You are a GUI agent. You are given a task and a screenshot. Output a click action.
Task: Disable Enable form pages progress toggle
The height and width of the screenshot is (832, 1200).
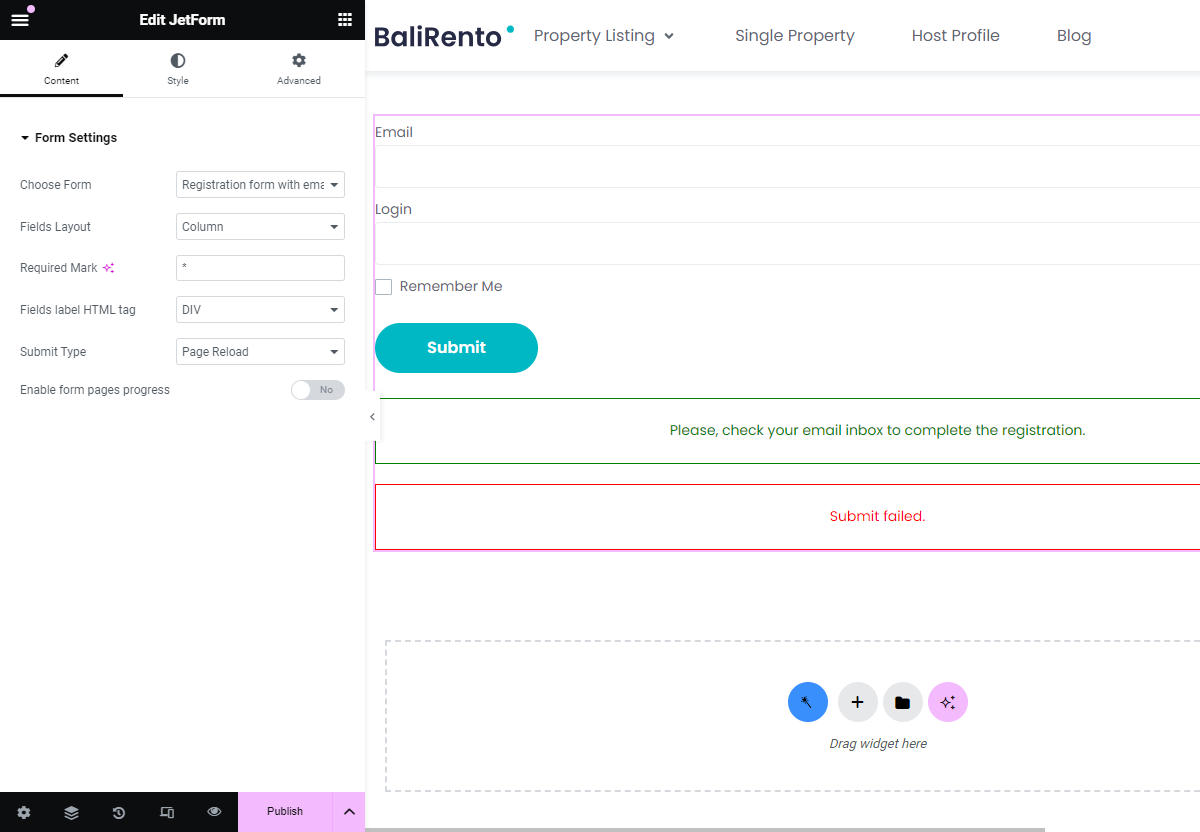[x=318, y=389]
